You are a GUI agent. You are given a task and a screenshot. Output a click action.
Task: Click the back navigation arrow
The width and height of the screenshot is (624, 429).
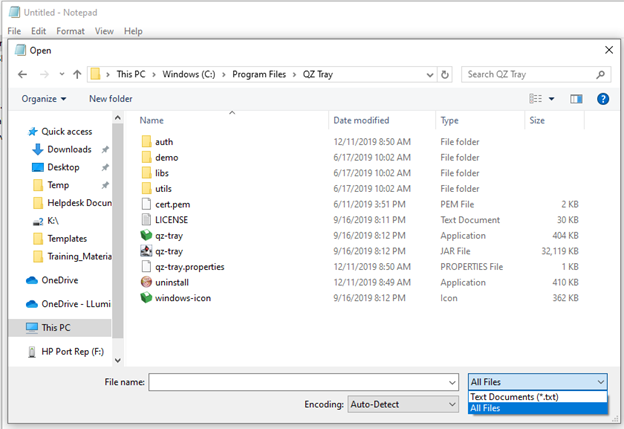coord(23,75)
